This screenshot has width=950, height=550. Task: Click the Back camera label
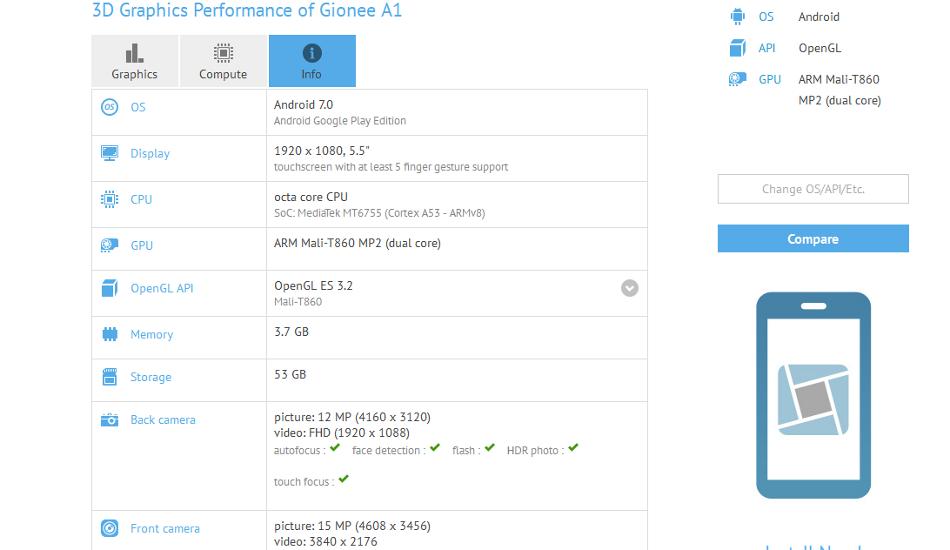pyautogui.click(x=163, y=420)
